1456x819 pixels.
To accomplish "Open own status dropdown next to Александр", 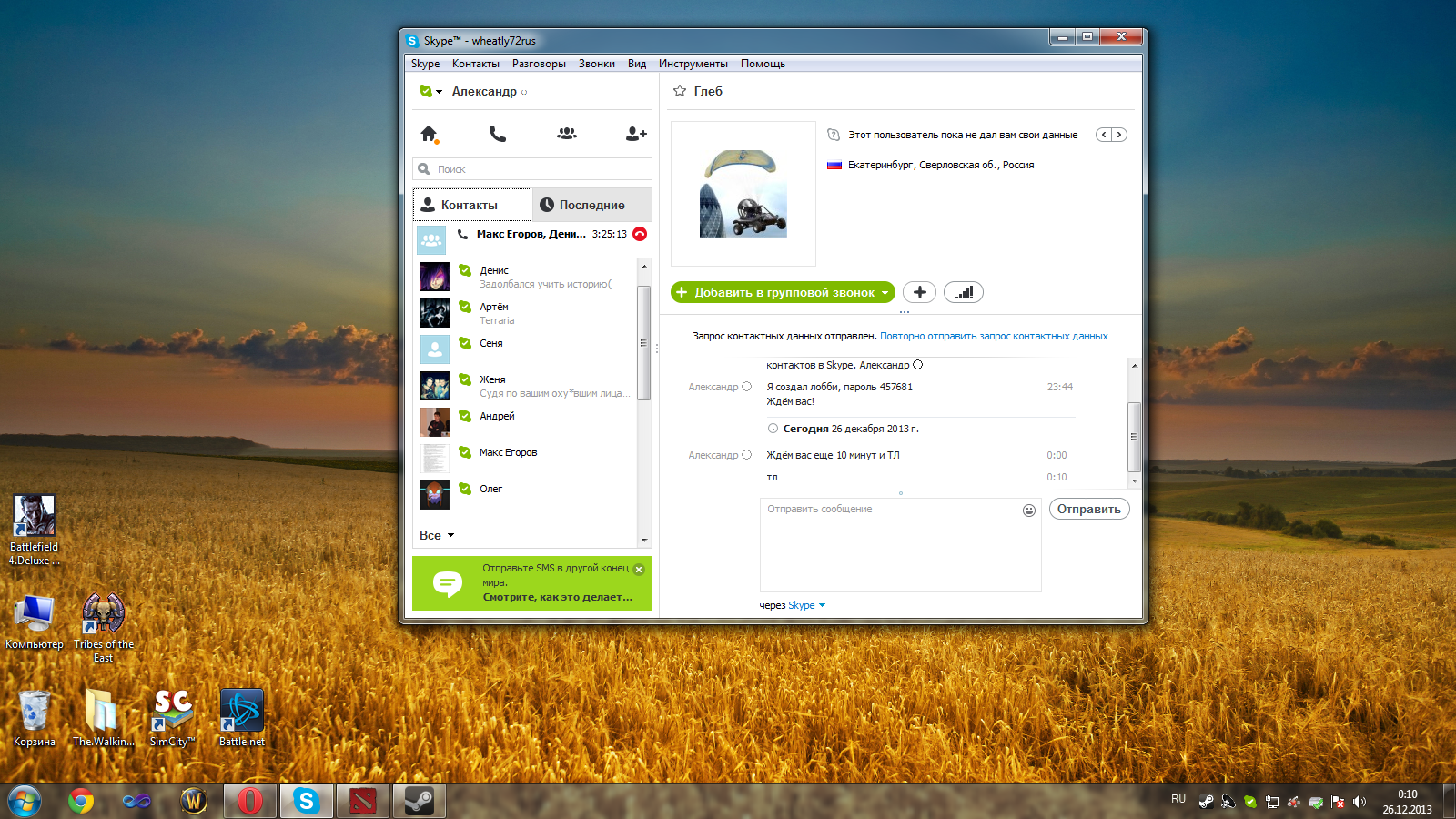I will coord(430,91).
